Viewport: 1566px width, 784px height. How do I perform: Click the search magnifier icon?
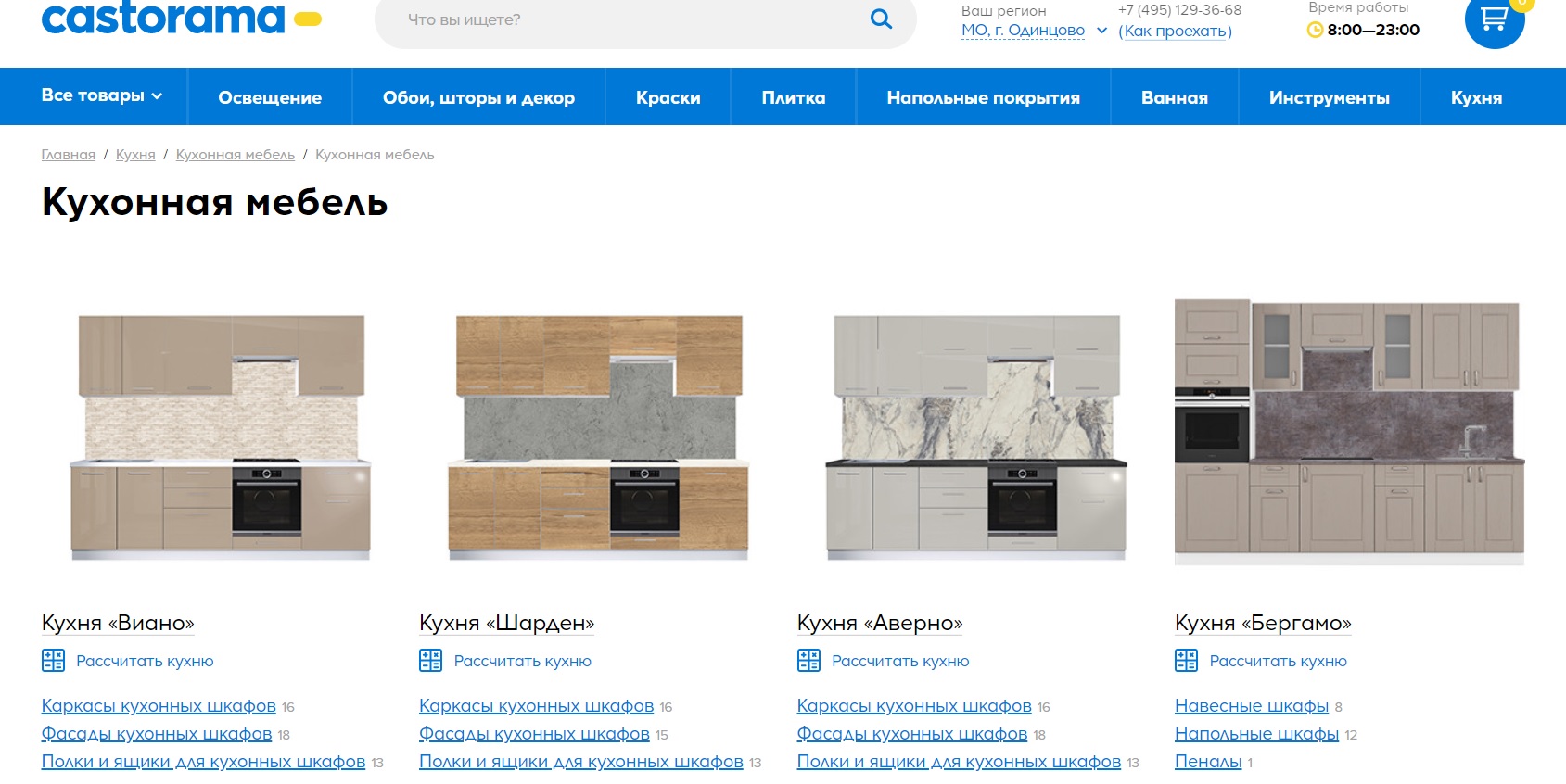881,19
